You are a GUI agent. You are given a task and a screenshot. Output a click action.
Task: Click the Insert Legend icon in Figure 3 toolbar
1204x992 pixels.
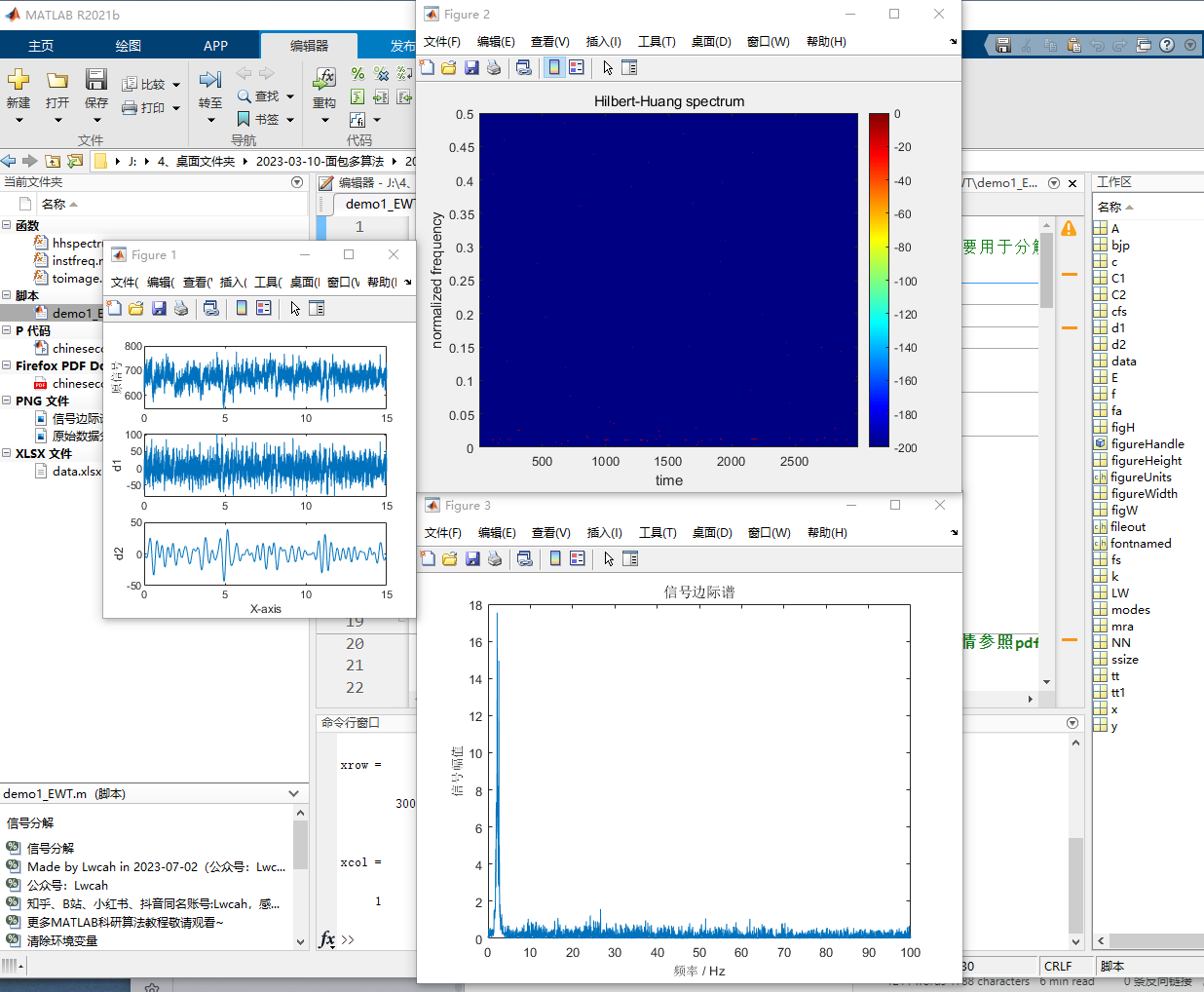(577, 558)
